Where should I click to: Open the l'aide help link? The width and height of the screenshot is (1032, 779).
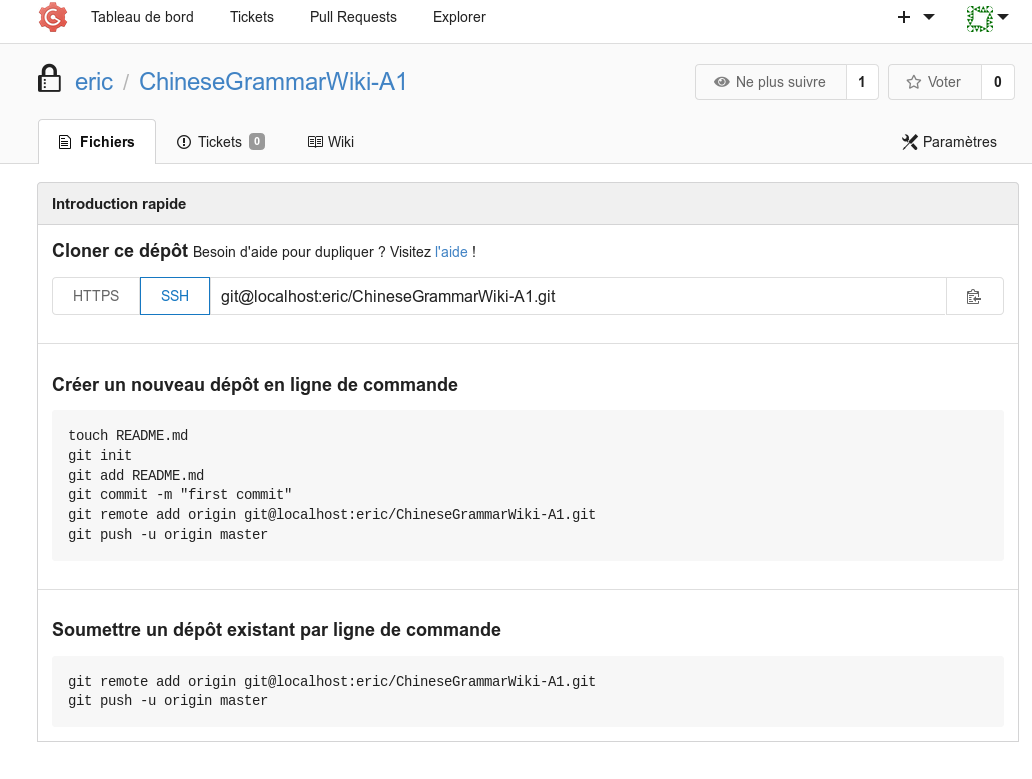[x=451, y=252]
